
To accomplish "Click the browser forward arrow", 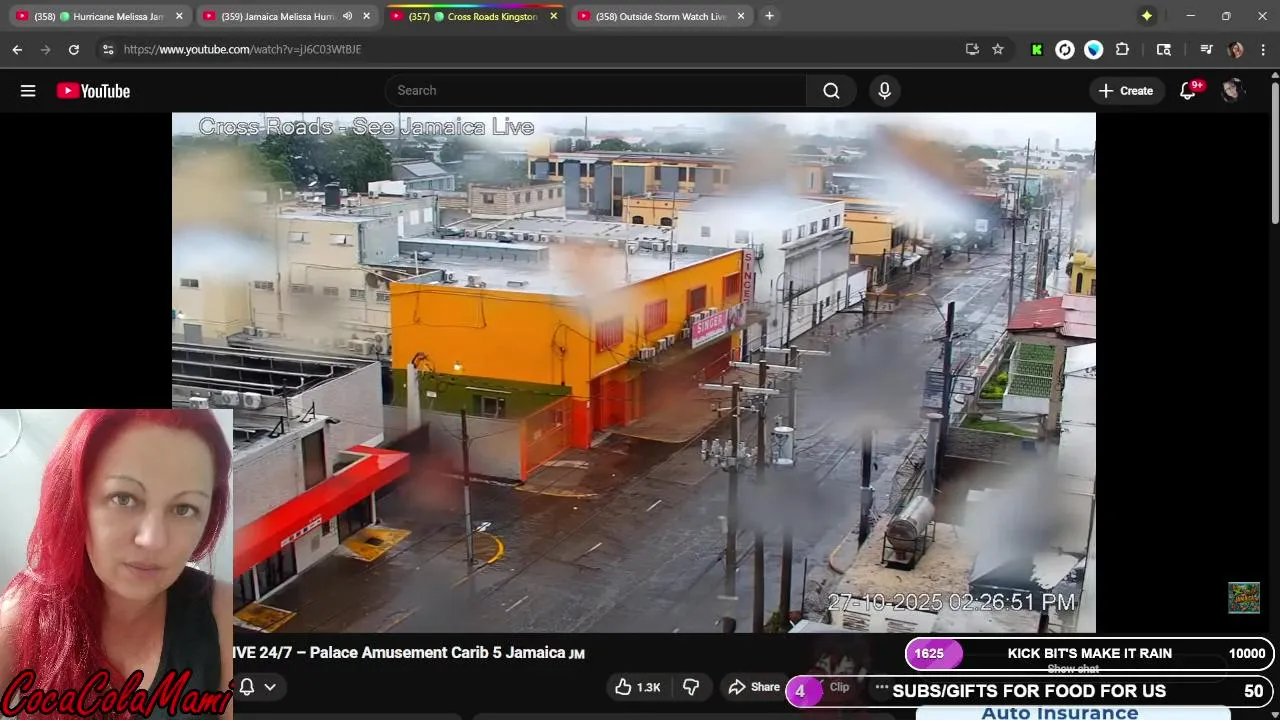I will pyautogui.click(x=45, y=49).
